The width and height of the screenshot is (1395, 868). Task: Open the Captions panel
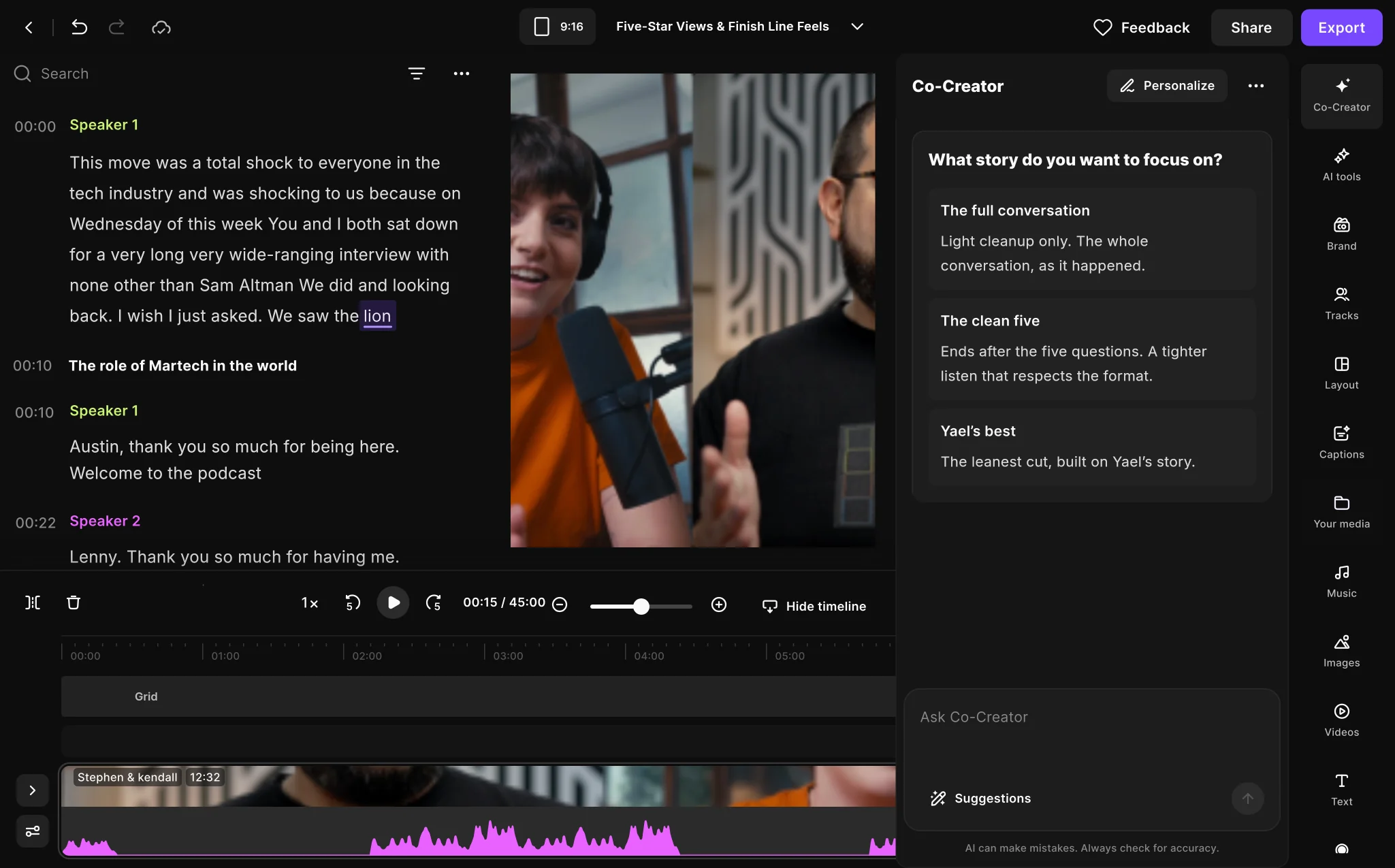(x=1341, y=443)
